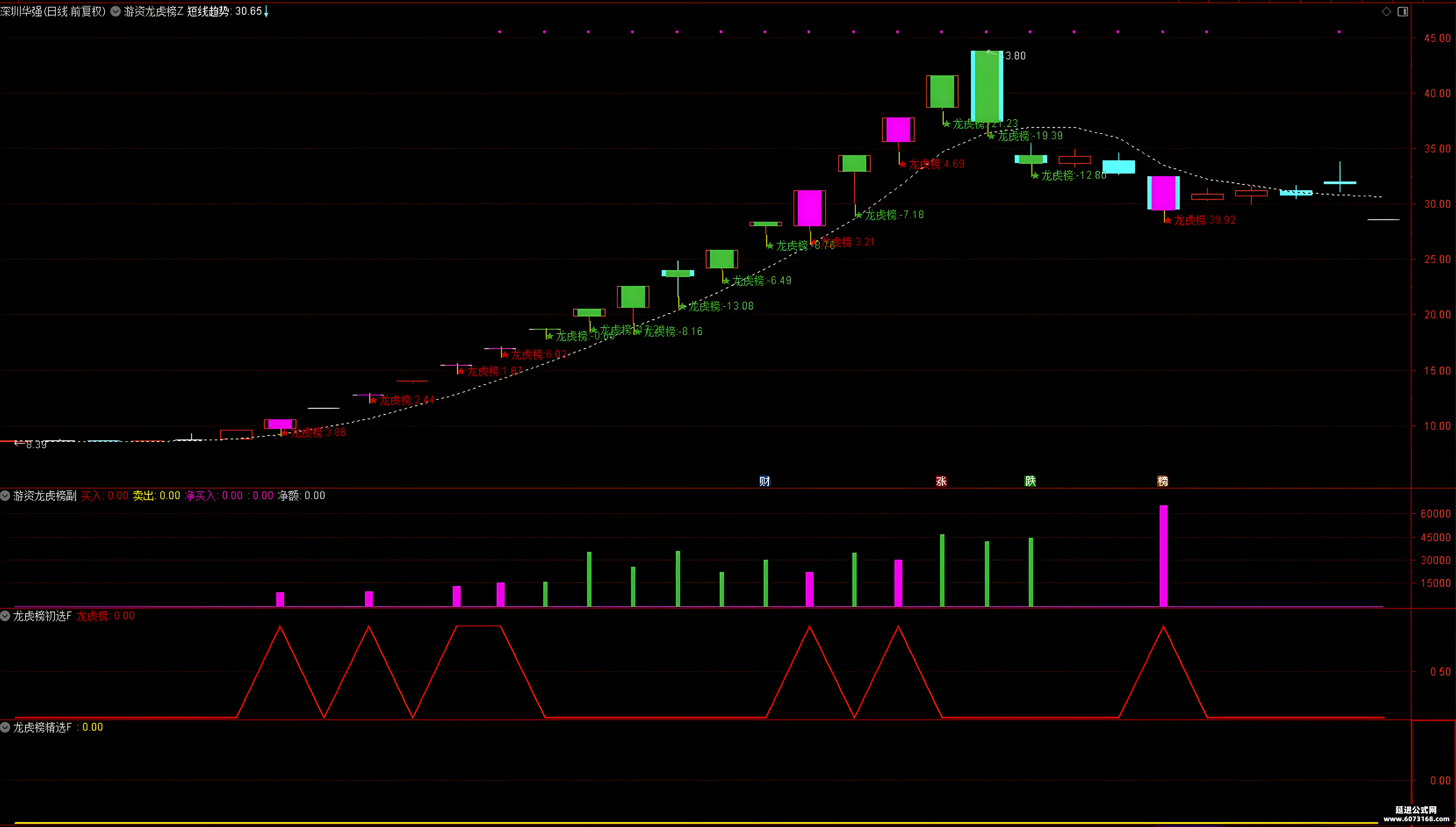
Task: Click the cyan down arrow after 30.65
Action: click(x=266, y=11)
